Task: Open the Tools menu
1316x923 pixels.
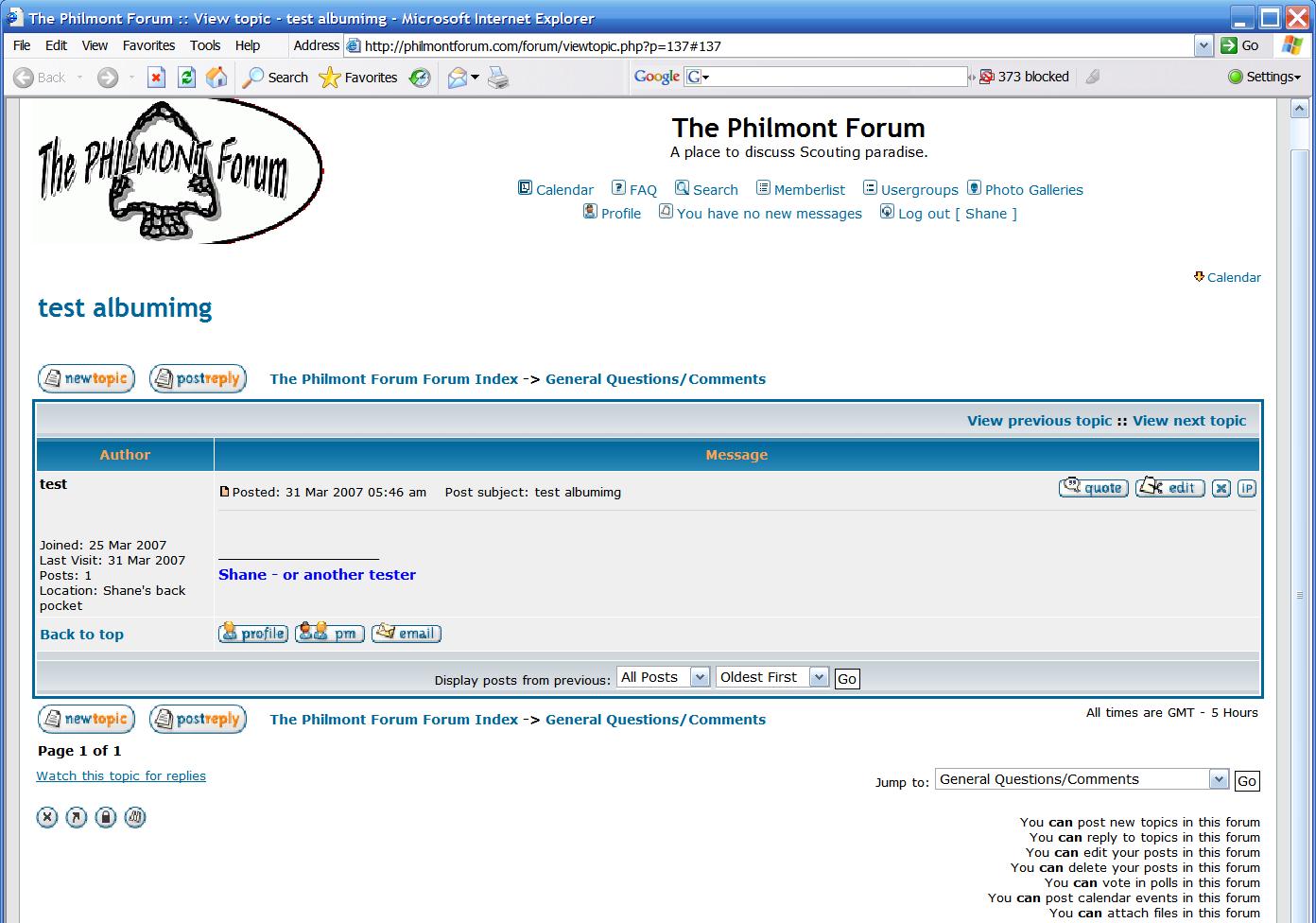Action: 204,45
